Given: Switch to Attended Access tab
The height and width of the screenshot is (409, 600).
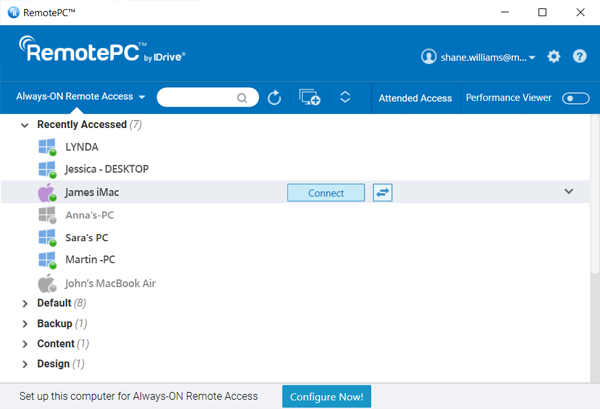Looking at the screenshot, I should (415, 98).
